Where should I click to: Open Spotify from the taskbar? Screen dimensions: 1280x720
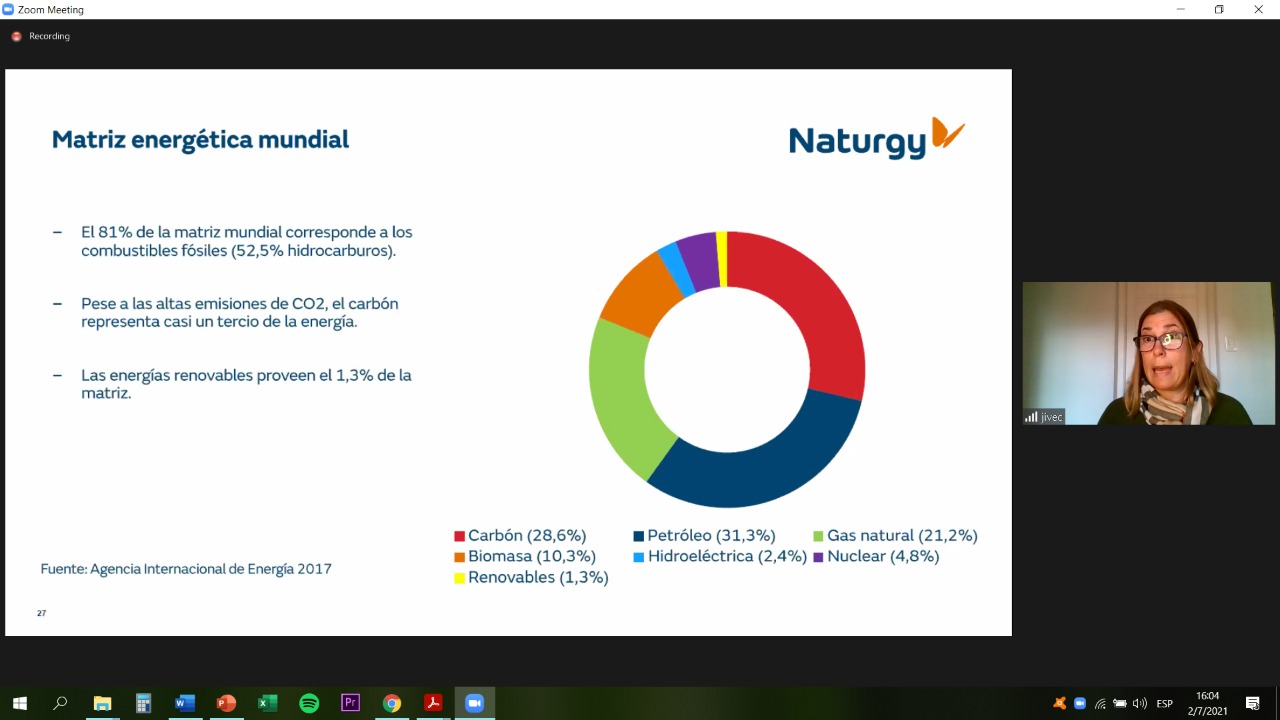pyautogui.click(x=309, y=703)
